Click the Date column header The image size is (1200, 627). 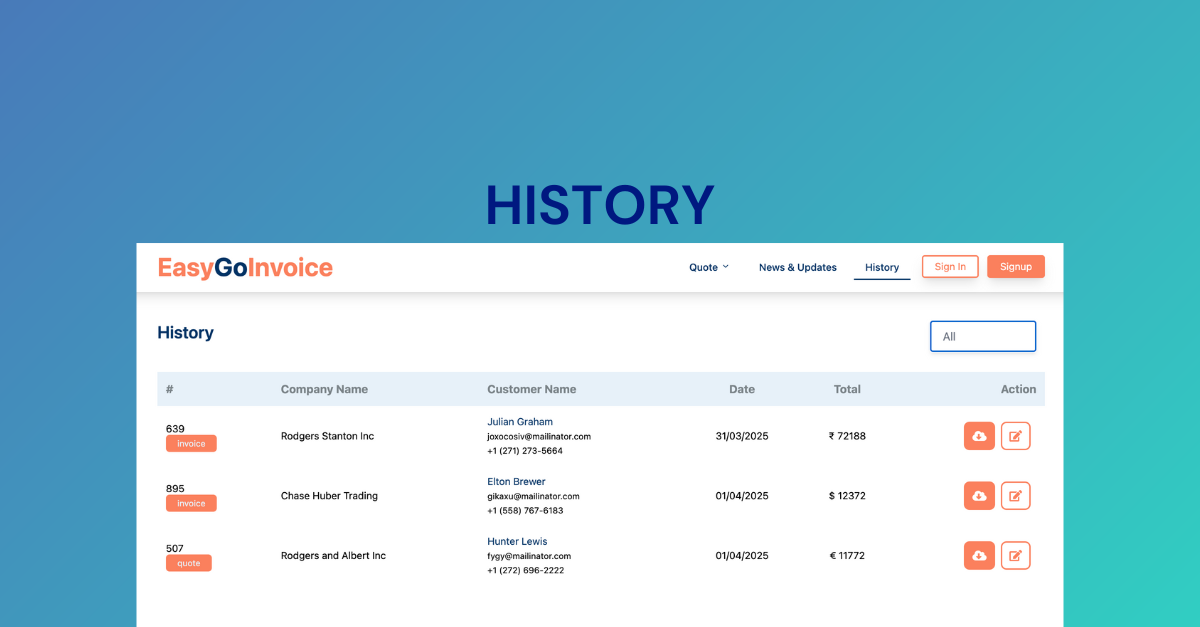(741, 389)
